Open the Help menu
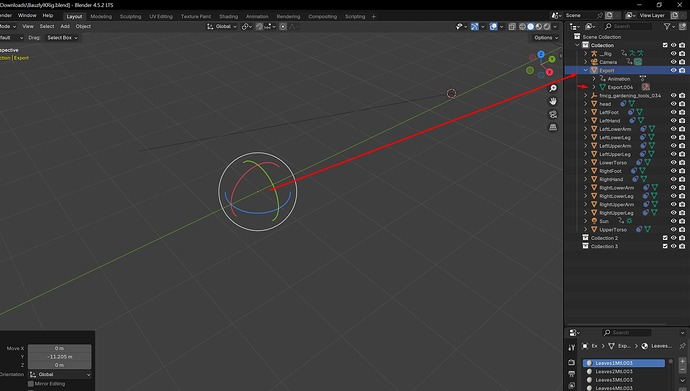This screenshot has height=391, width=690. pos(48,15)
